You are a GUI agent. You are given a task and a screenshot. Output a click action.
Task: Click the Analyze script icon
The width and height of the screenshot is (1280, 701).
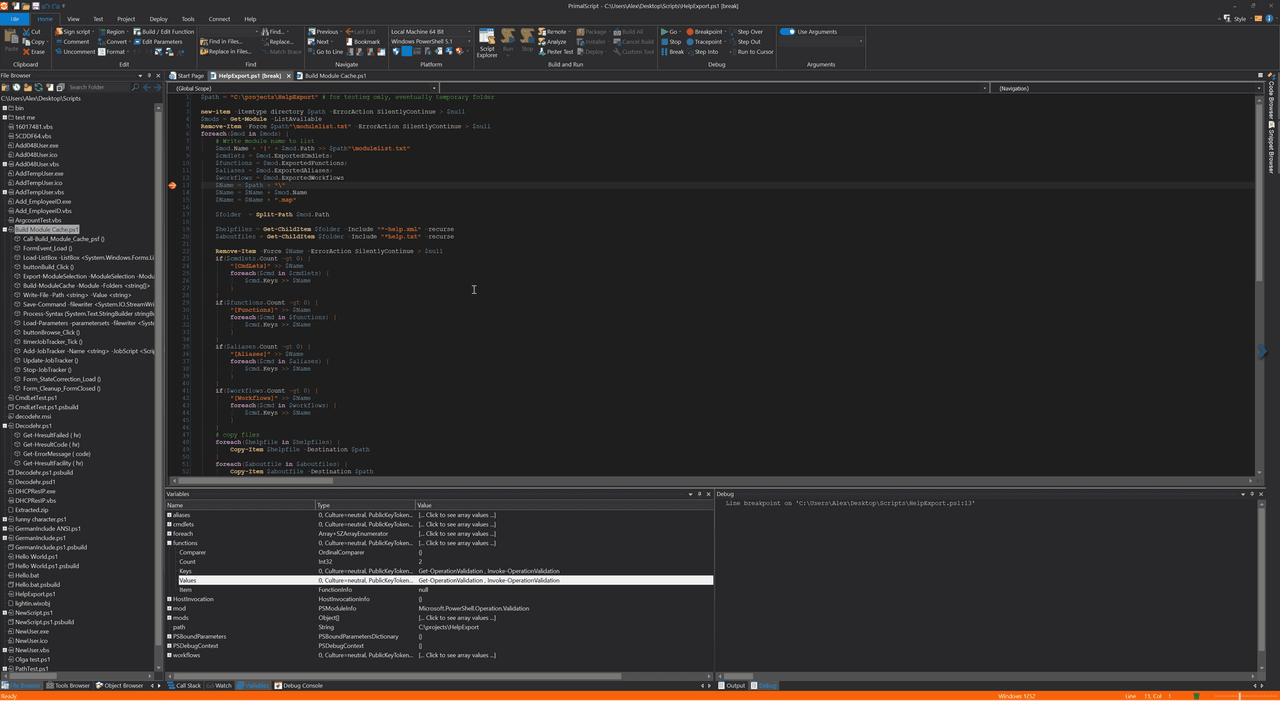542,42
